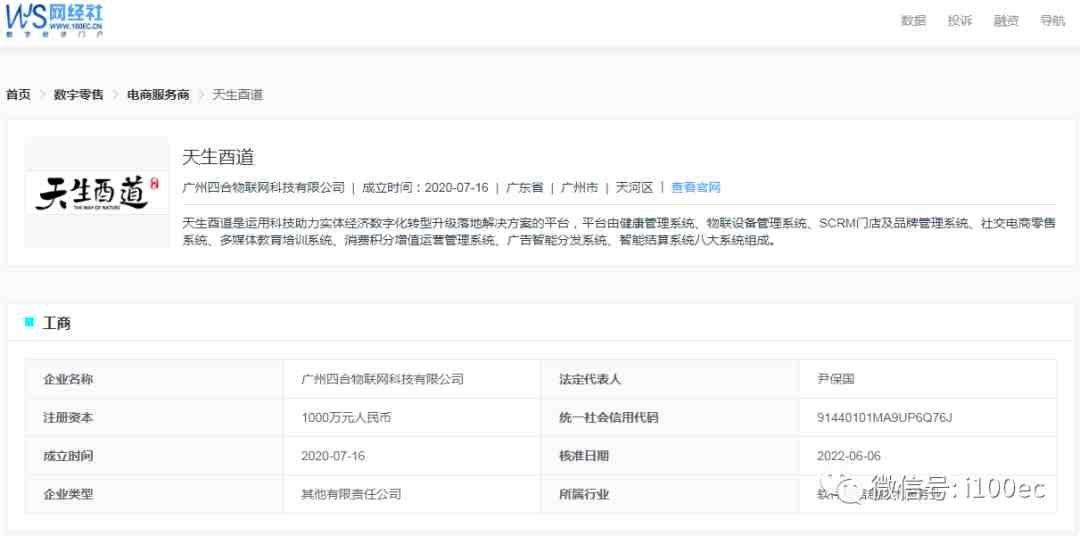This screenshot has height=536, width=1080.
Task: Click the 成立时间 table label
Action: (68, 456)
